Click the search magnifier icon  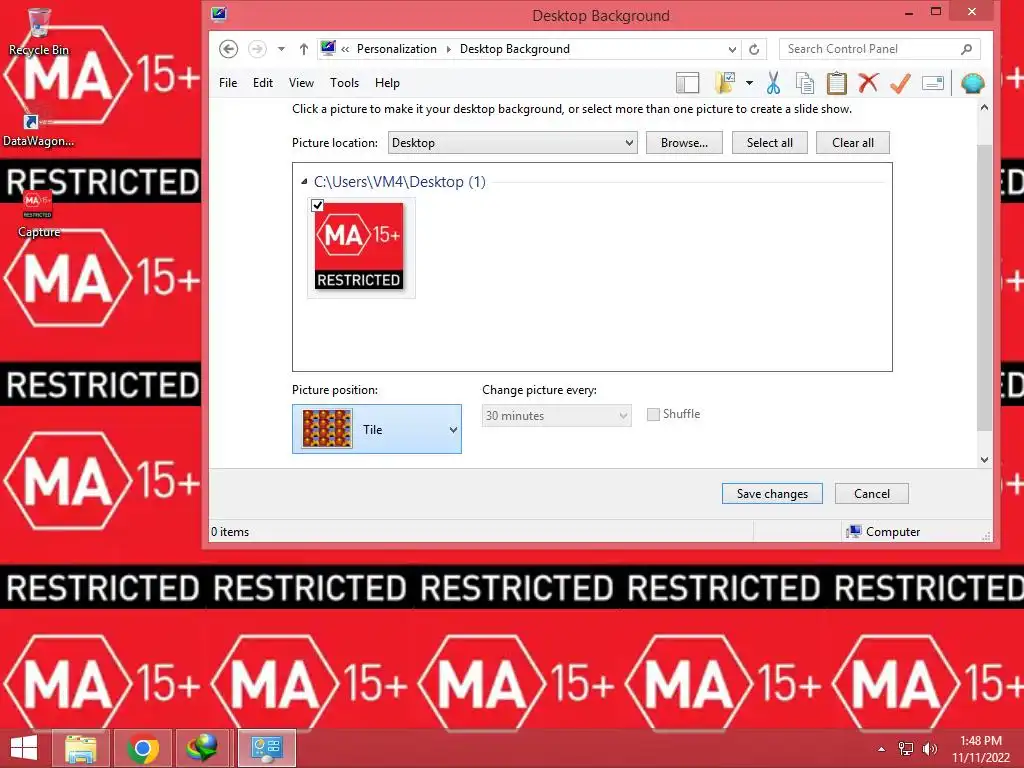967,49
